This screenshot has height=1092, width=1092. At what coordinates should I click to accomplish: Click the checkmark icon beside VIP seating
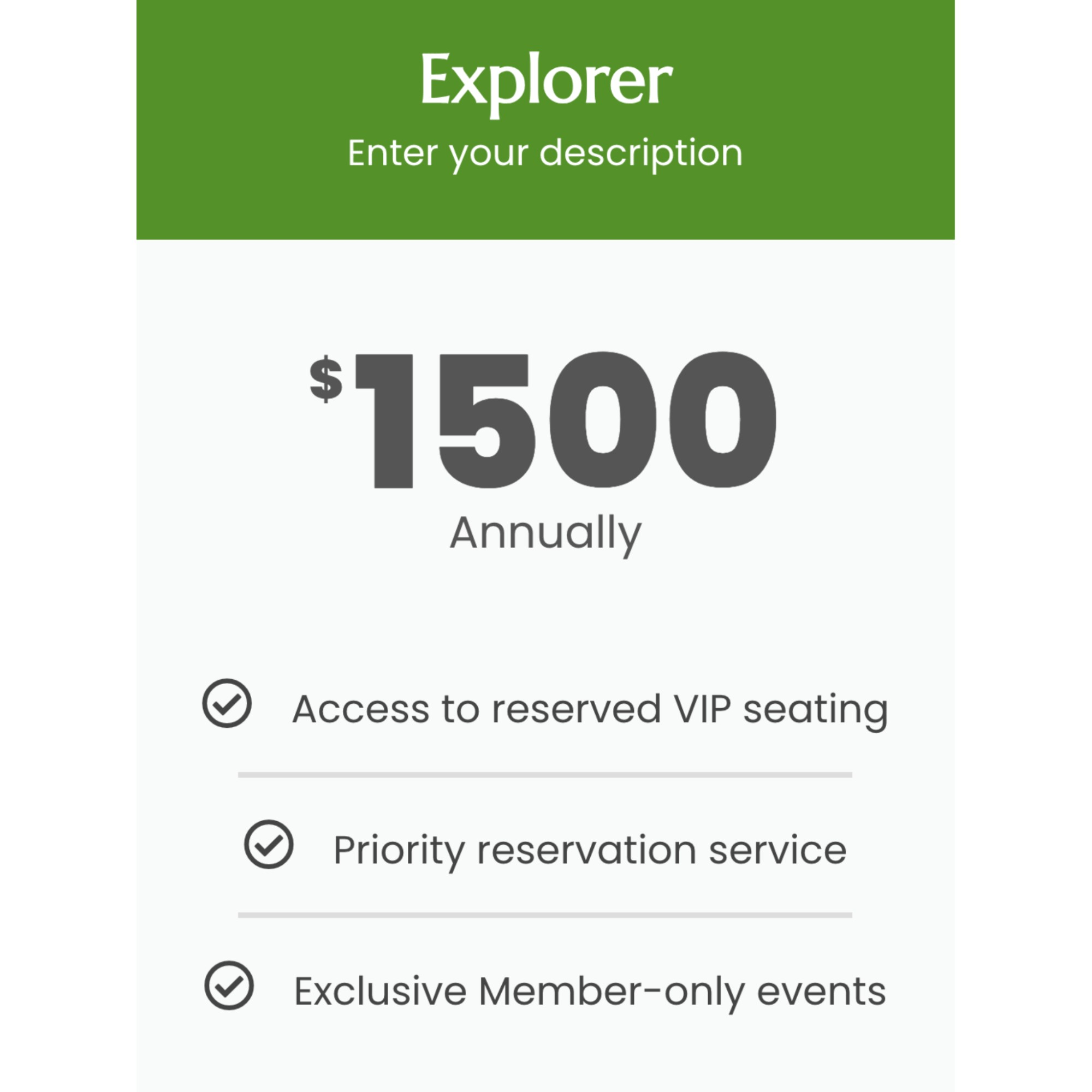(227, 703)
